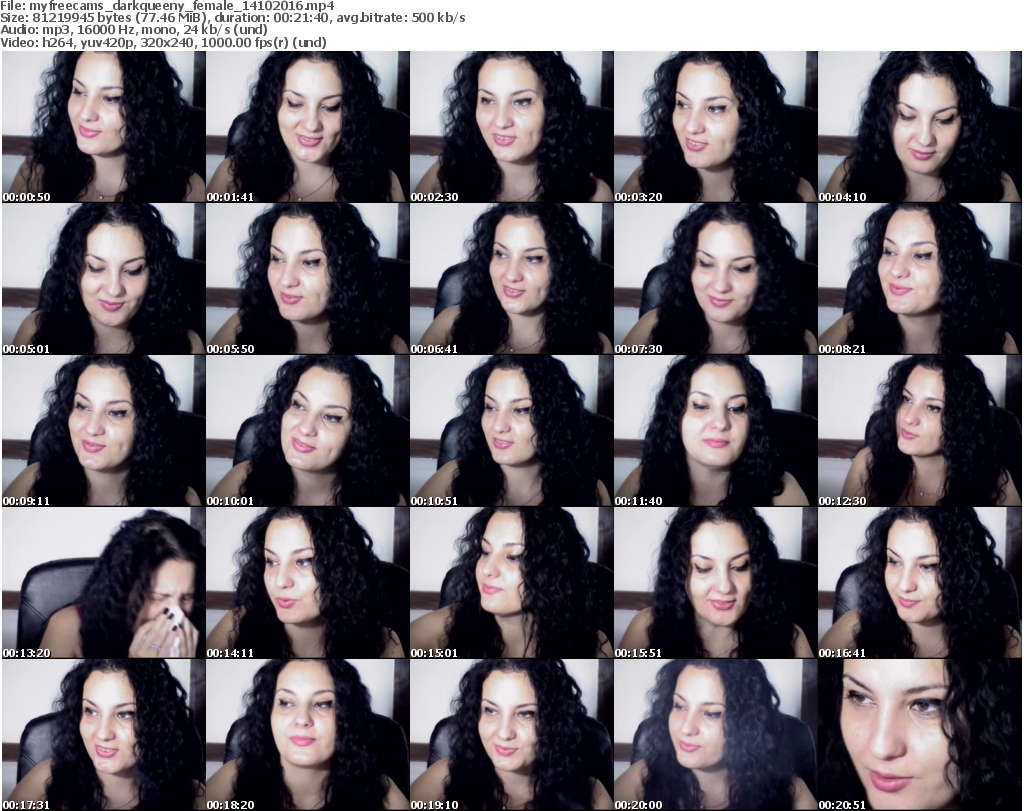The height and width of the screenshot is (811, 1024).
Task: Select the thumbnail stamped 00:17:31
Action: (103, 735)
